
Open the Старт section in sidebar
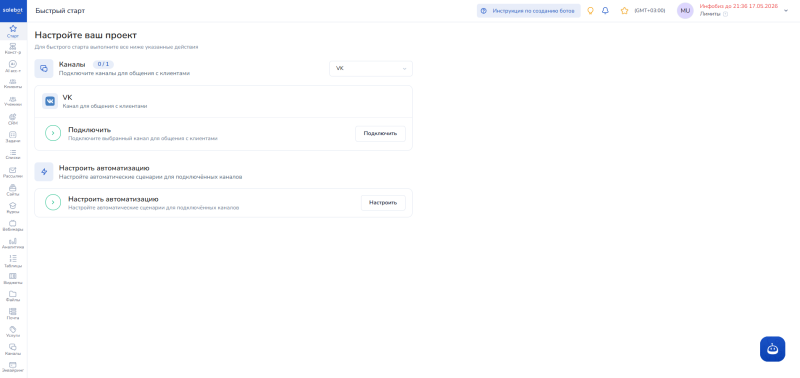pyautogui.click(x=13, y=32)
